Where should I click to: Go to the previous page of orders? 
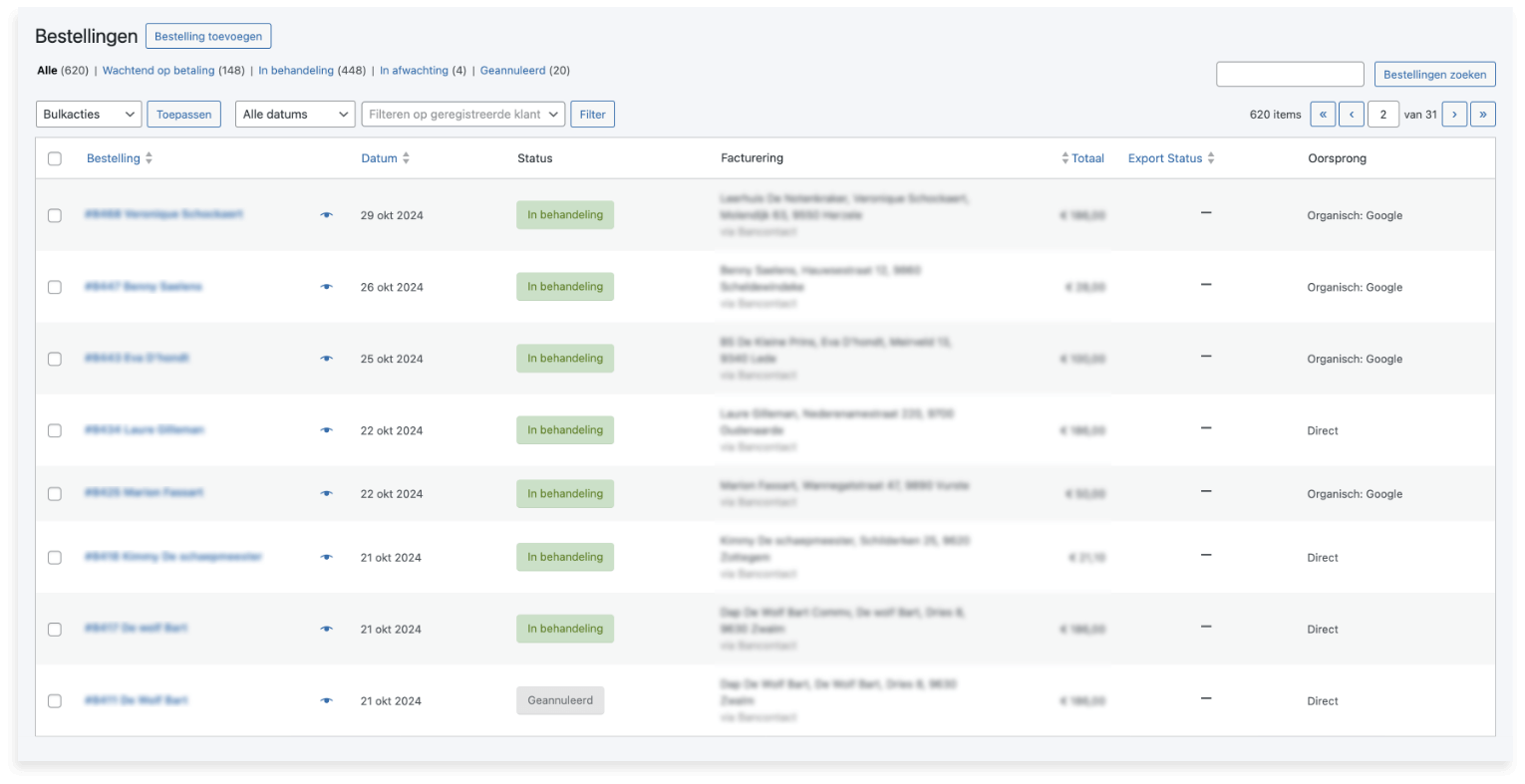click(1352, 115)
